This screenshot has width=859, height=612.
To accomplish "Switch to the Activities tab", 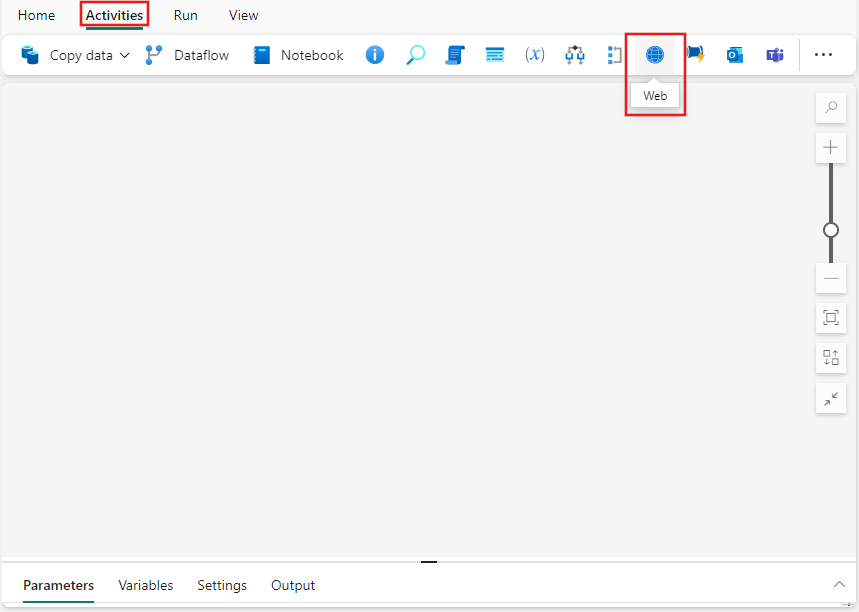I will (x=113, y=15).
